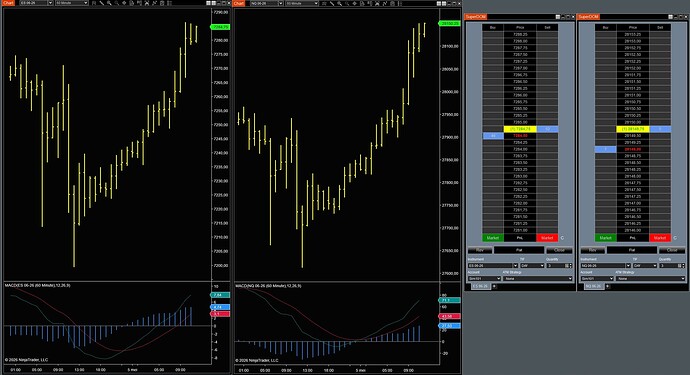Zoom out with the NQ chart's dimmed magnifier
This screenshot has width=690, height=375.
point(347,3)
